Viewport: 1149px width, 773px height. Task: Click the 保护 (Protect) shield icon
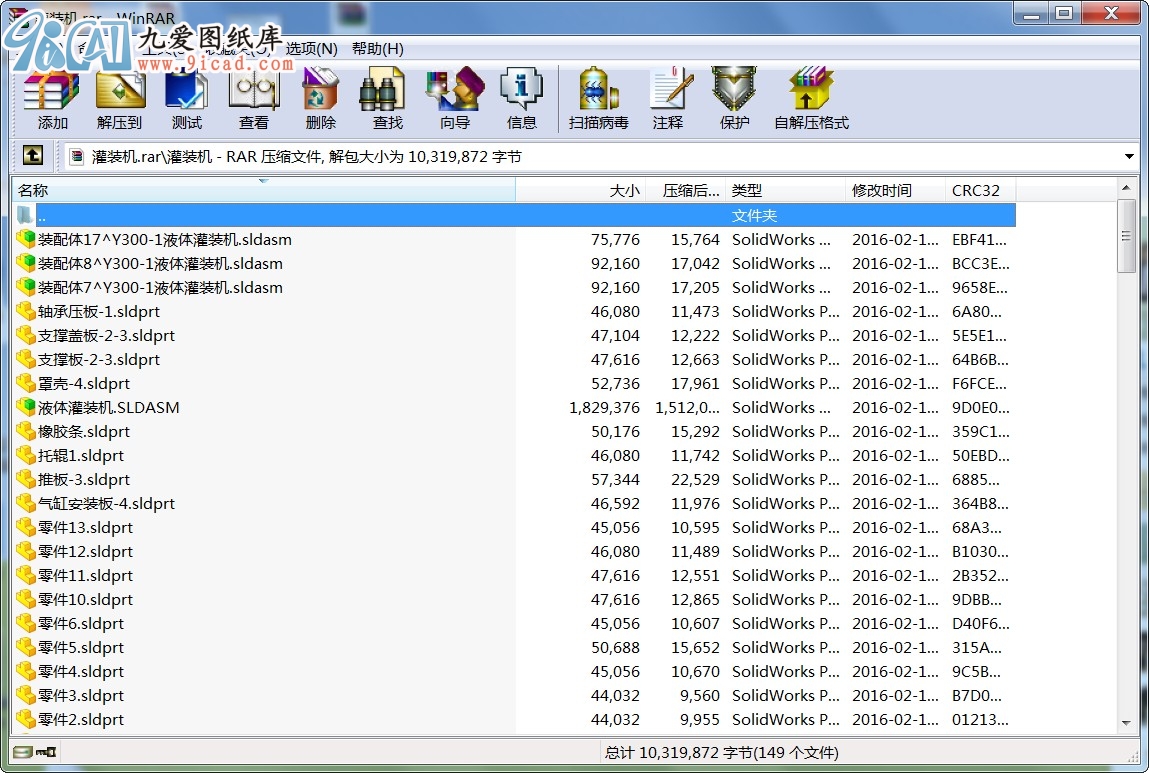click(x=734, y=98)
